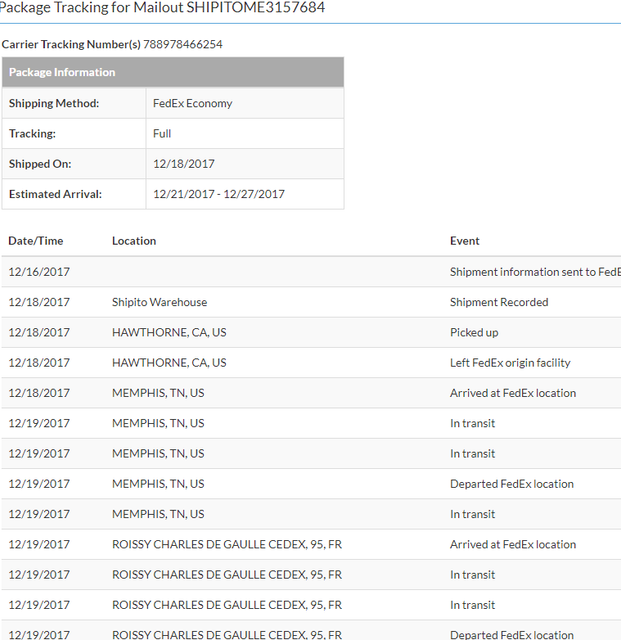
Task: Select the FedEx Economy value
Action: pyautogui.click(x=193, y=103)
